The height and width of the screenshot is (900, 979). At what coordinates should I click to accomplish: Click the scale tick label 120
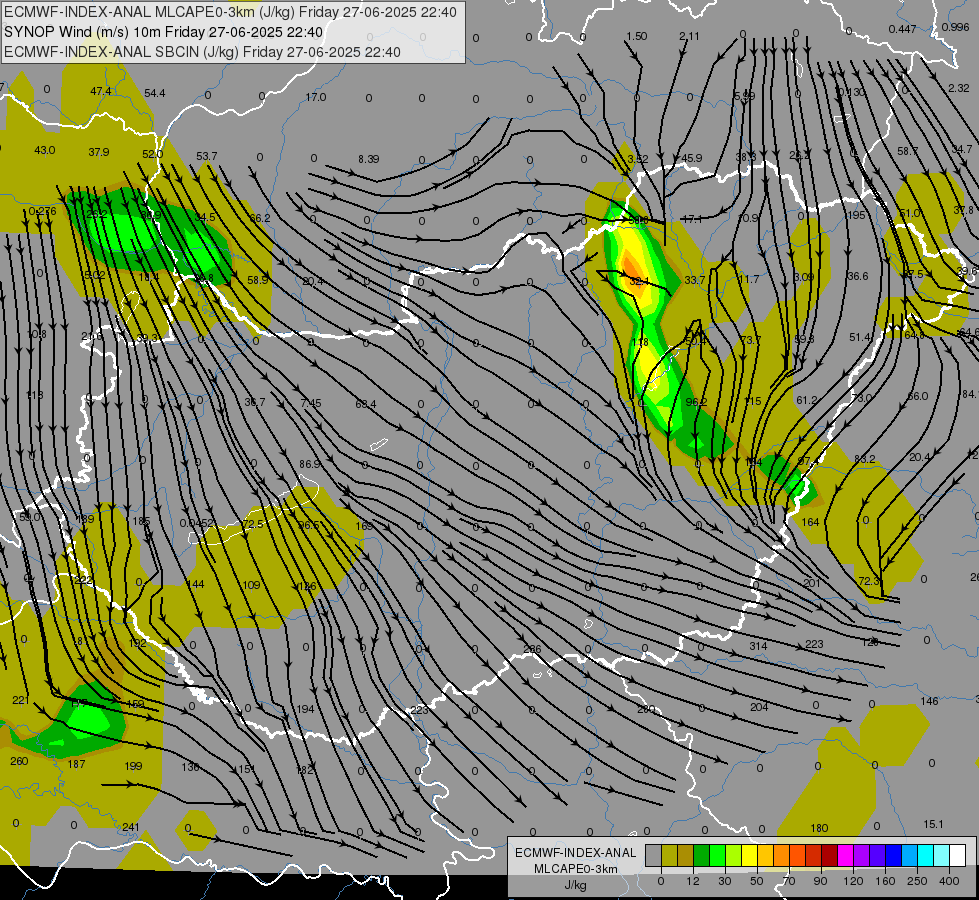pyautogui.click(x=854, y=881)
